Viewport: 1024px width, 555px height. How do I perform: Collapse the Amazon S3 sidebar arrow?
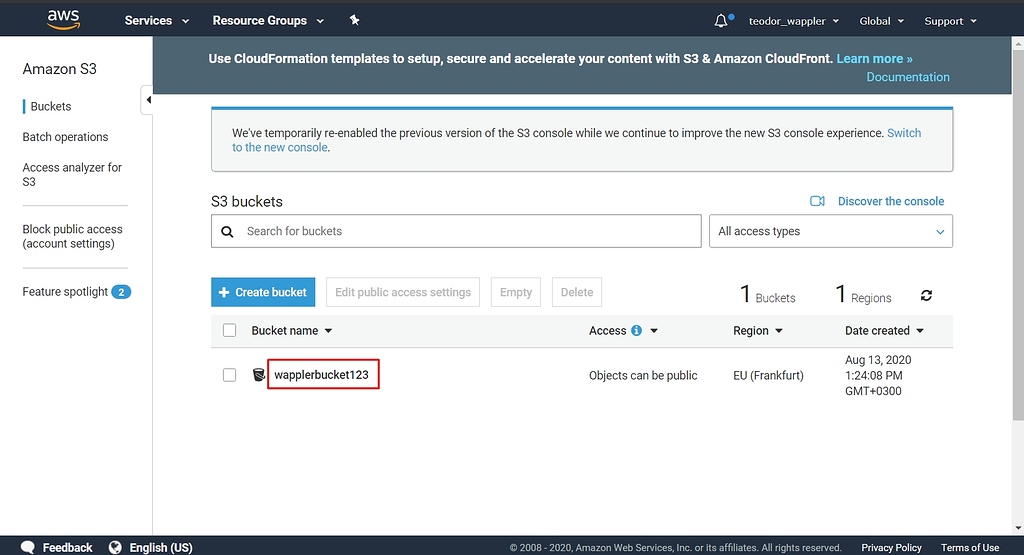[x=148, y=100]
